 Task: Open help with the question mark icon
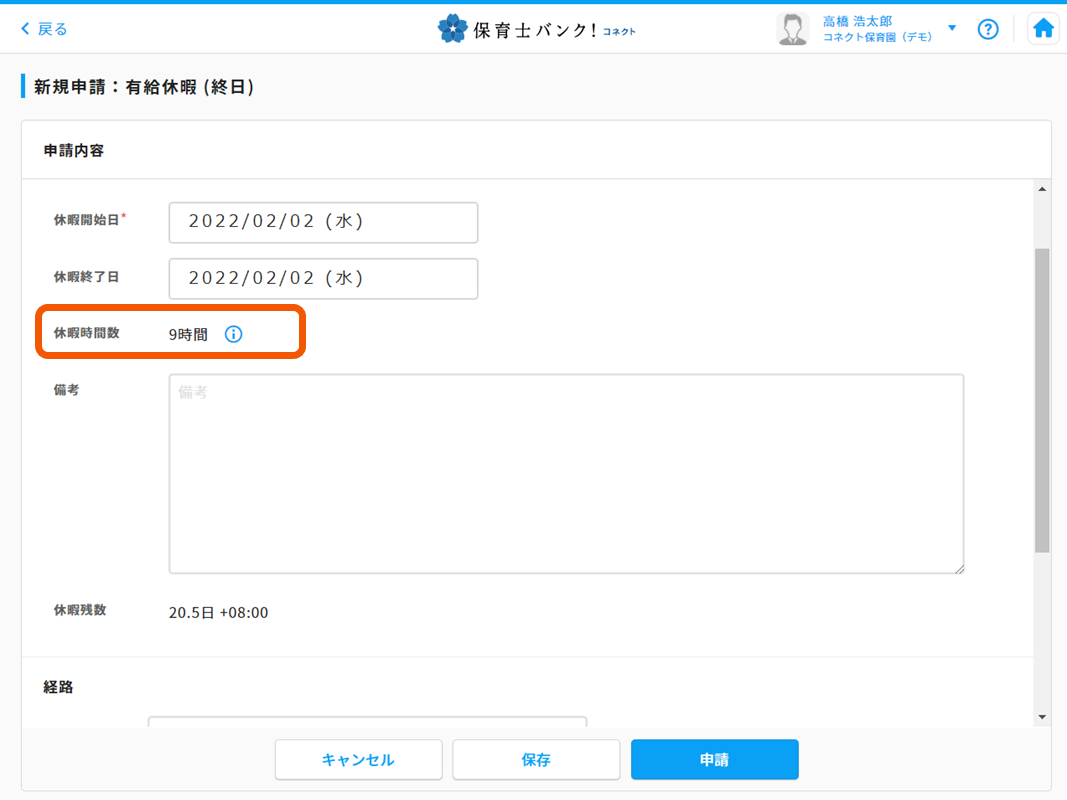988,29
